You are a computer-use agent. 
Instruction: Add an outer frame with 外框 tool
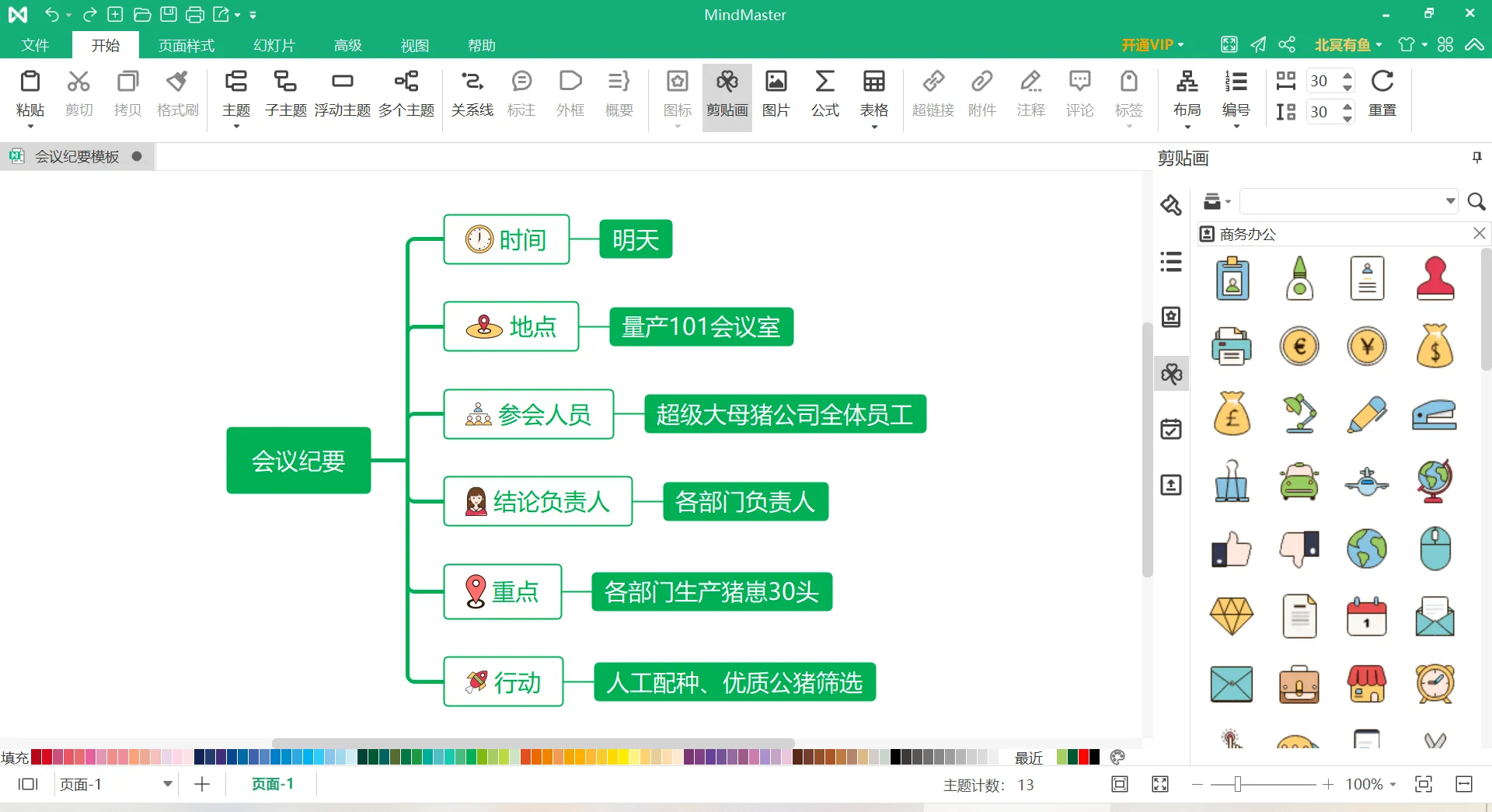(570, 93)
